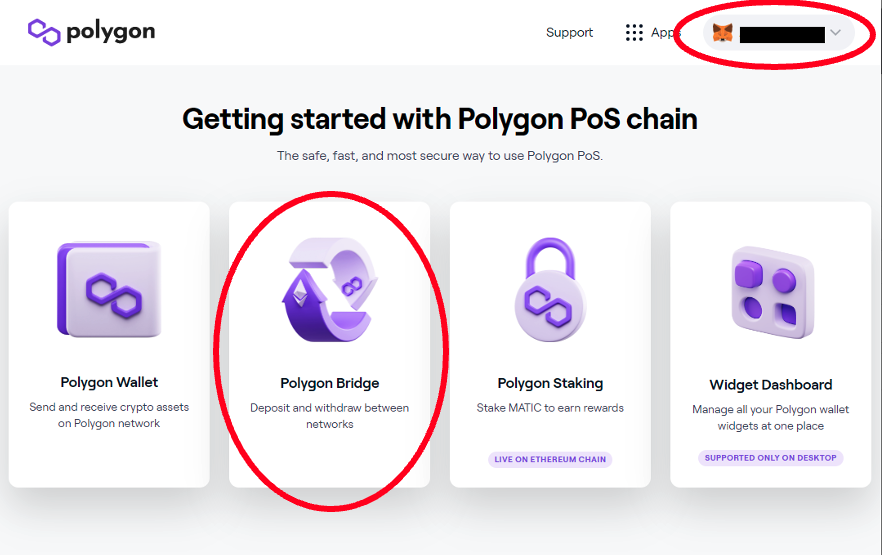Image resolution: width=882 pixels, height=555 pixels.
Task: Click the polygon wordmark text
Action: click(110, 32)
